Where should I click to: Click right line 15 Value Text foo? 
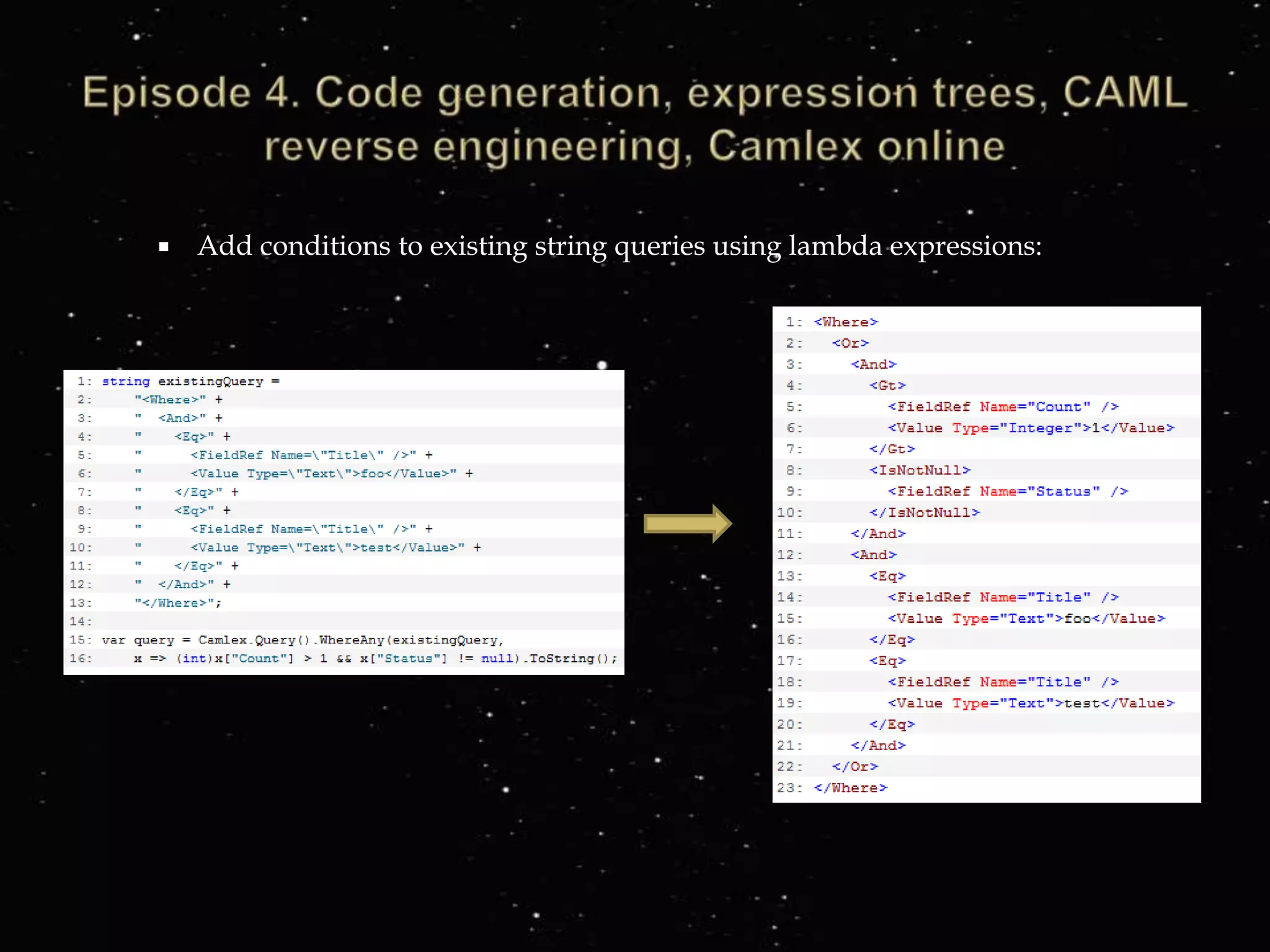point(1027,619)
